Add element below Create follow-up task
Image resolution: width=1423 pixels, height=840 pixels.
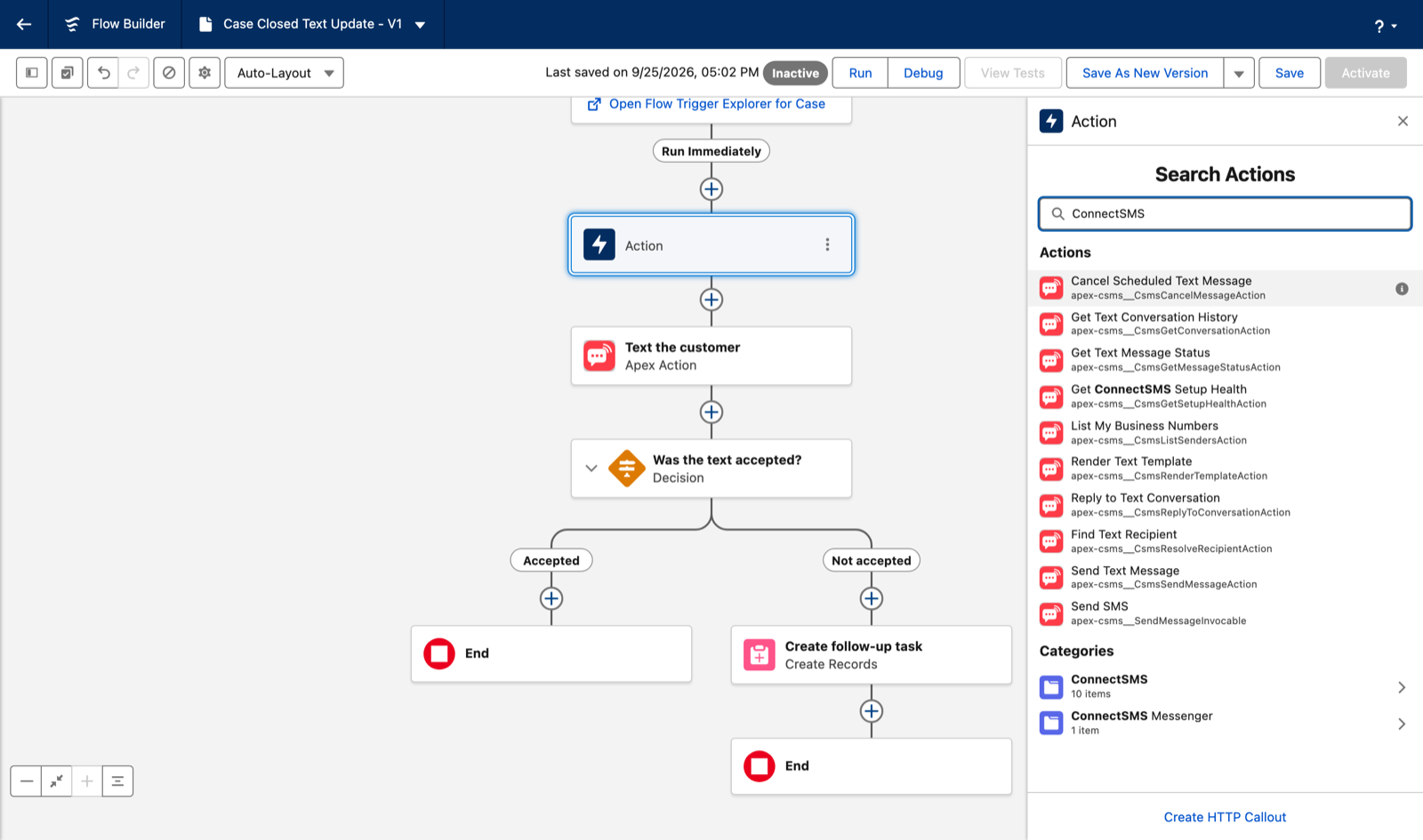[872, 711]
